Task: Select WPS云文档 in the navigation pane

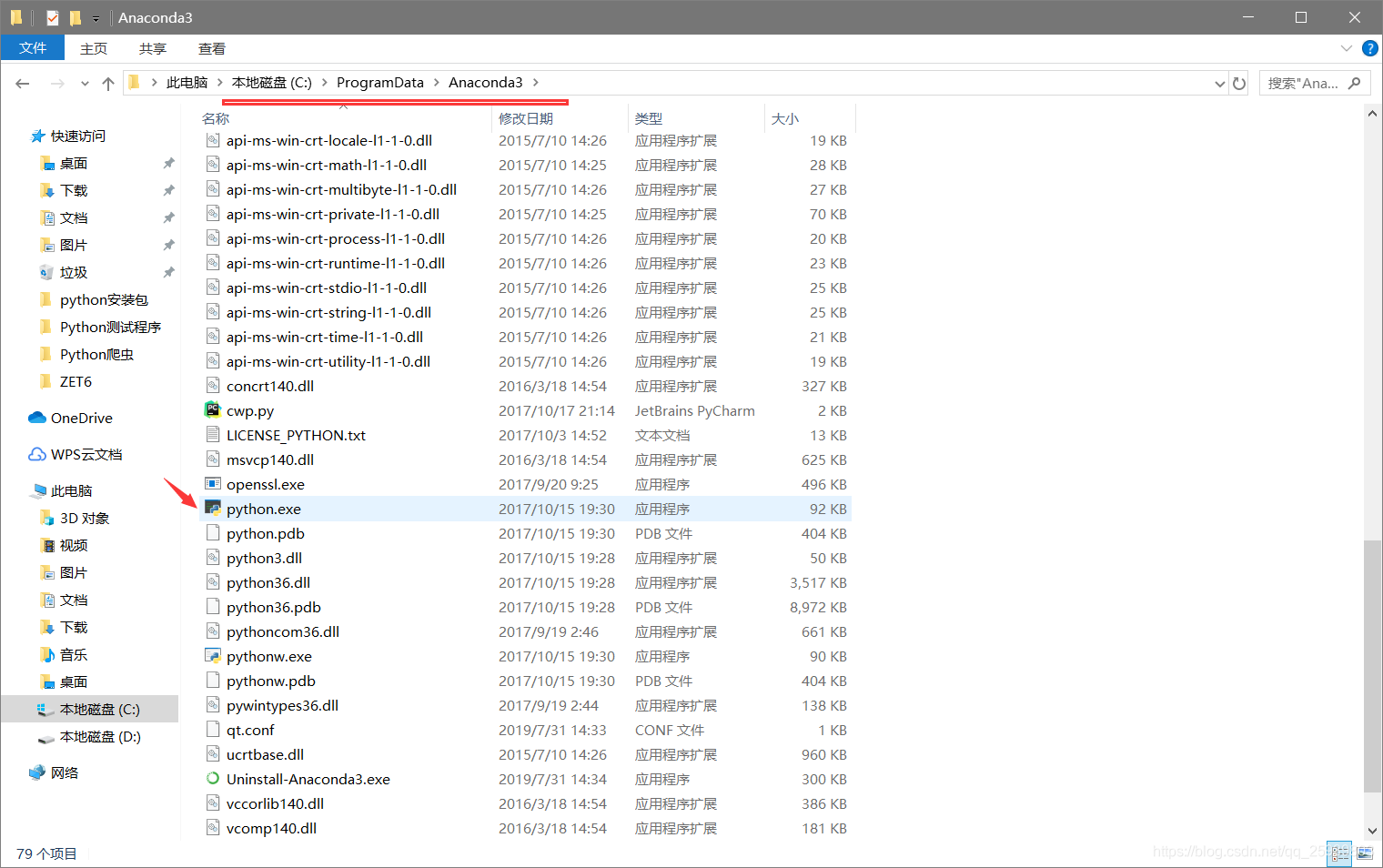Action: point(86,455)
